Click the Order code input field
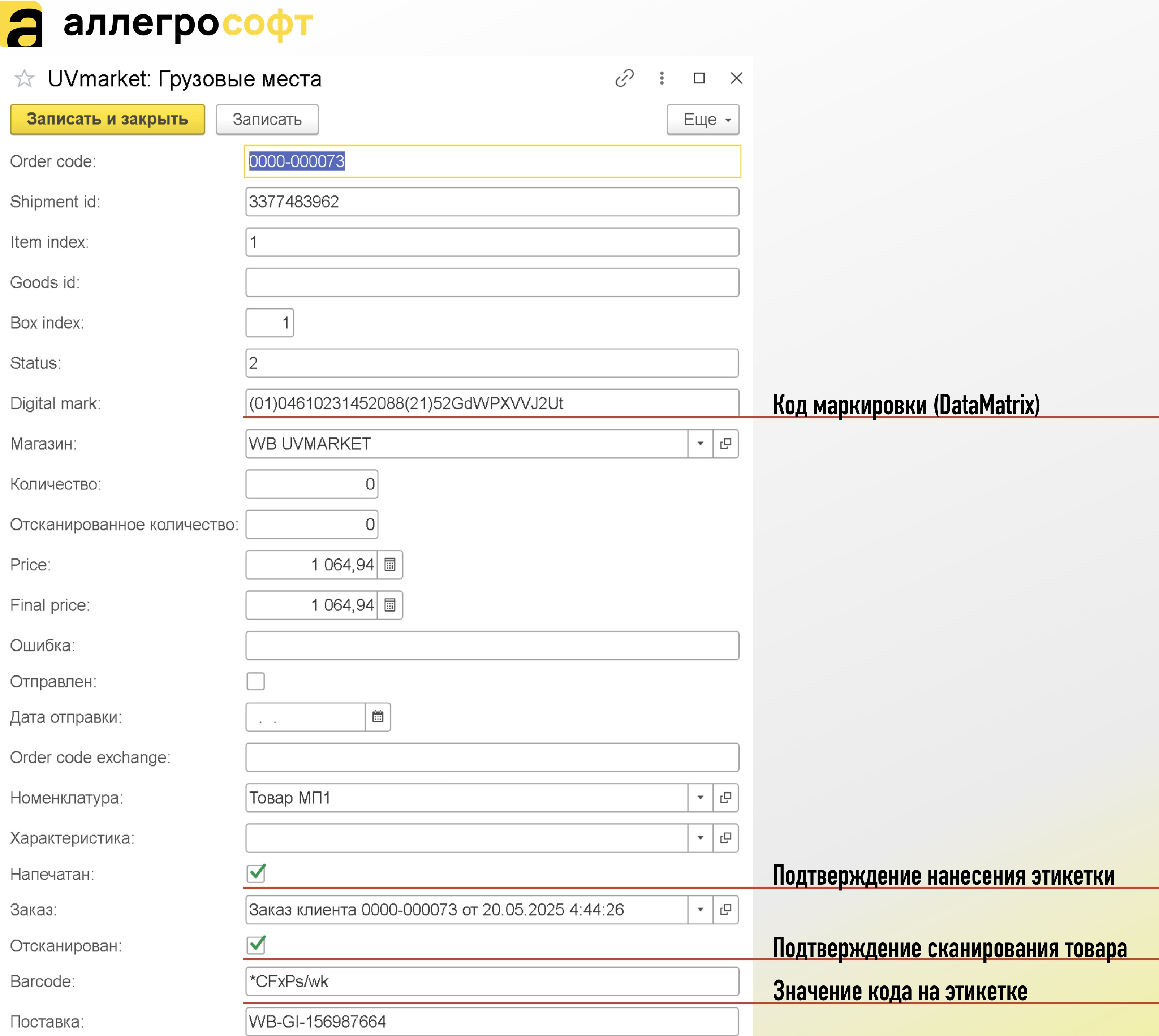This screenshot has height=1036, width=1159. pyautogui.click(x=492, y=162)
